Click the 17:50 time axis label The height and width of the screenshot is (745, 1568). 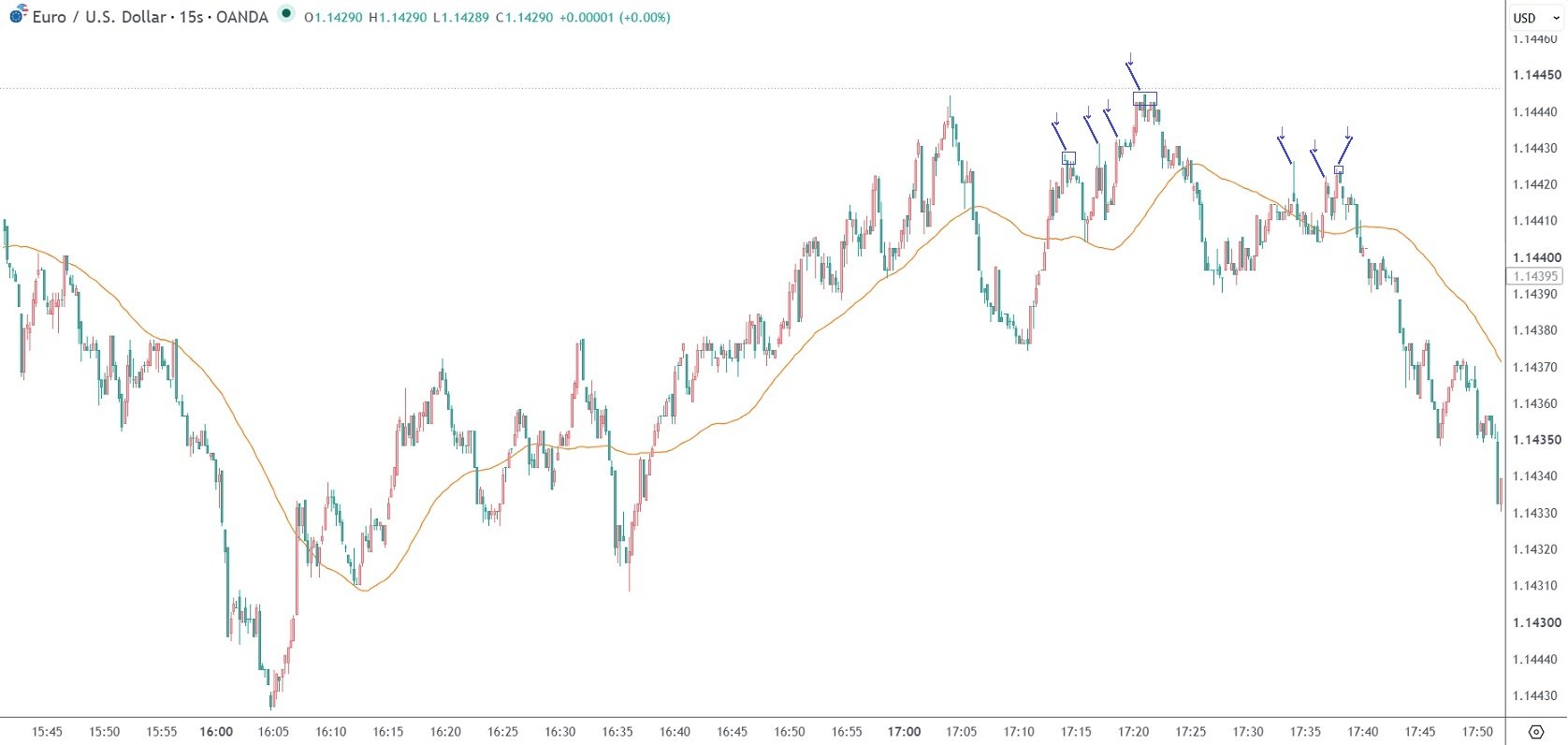1477,732
